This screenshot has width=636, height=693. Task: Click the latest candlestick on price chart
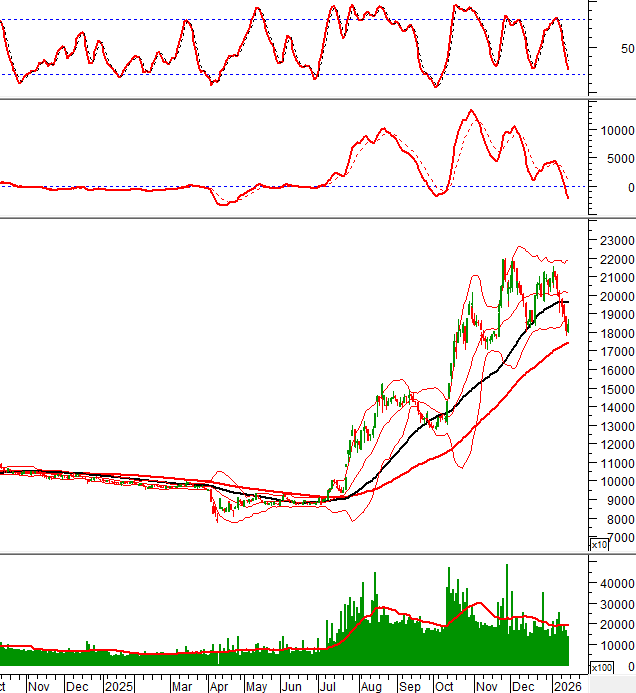click(568, 352)
